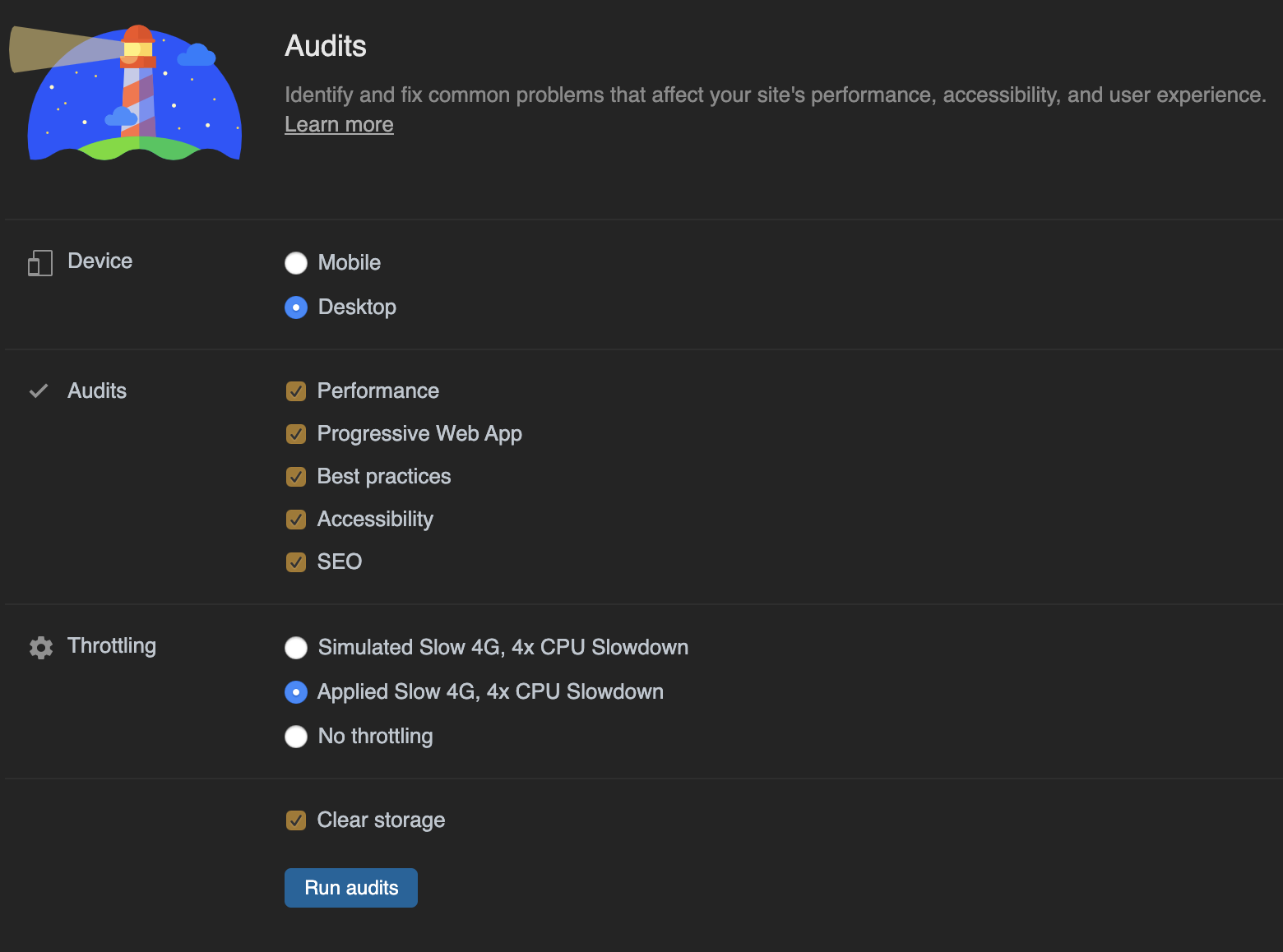Choose Simulated Slow 4G throttling
The width and height of the screenshot is (1283, 952).
coord(295,648)
